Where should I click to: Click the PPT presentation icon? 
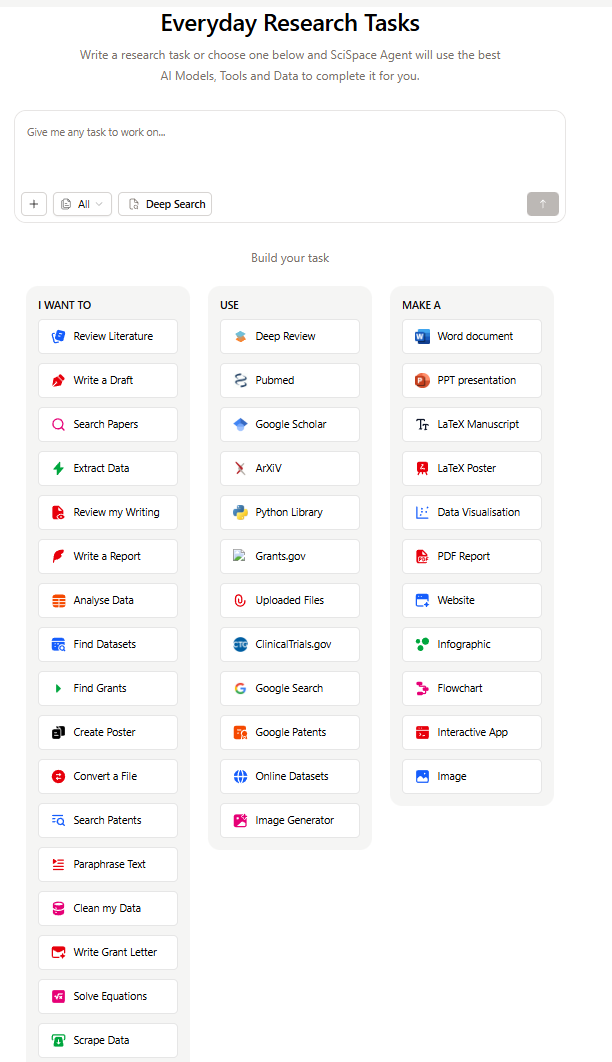pos(422,381)
